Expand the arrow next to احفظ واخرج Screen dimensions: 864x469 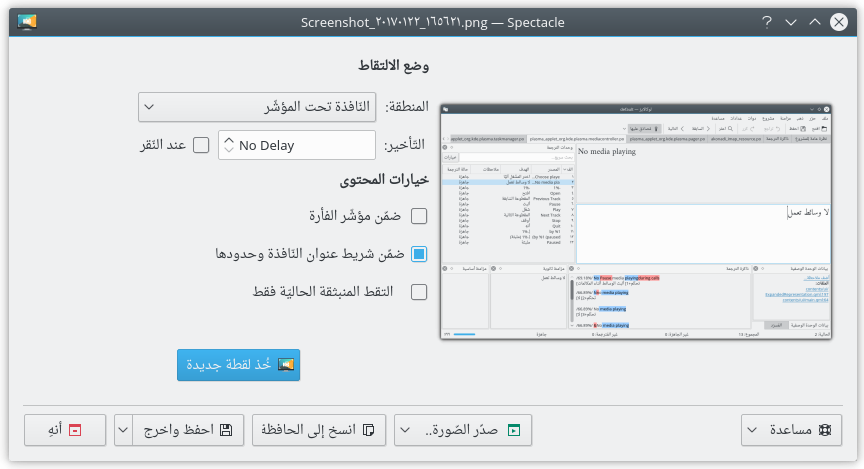(125, 430)
